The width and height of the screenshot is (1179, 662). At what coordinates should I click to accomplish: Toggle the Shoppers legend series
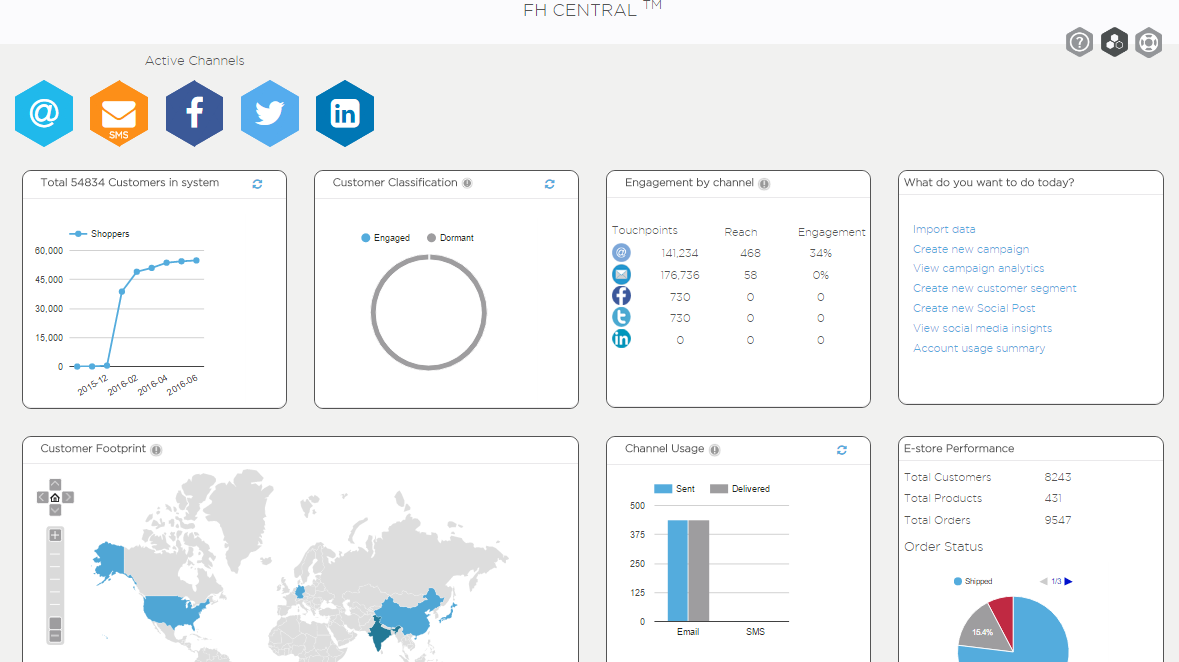pyautogui.click(x=99, y=234)
